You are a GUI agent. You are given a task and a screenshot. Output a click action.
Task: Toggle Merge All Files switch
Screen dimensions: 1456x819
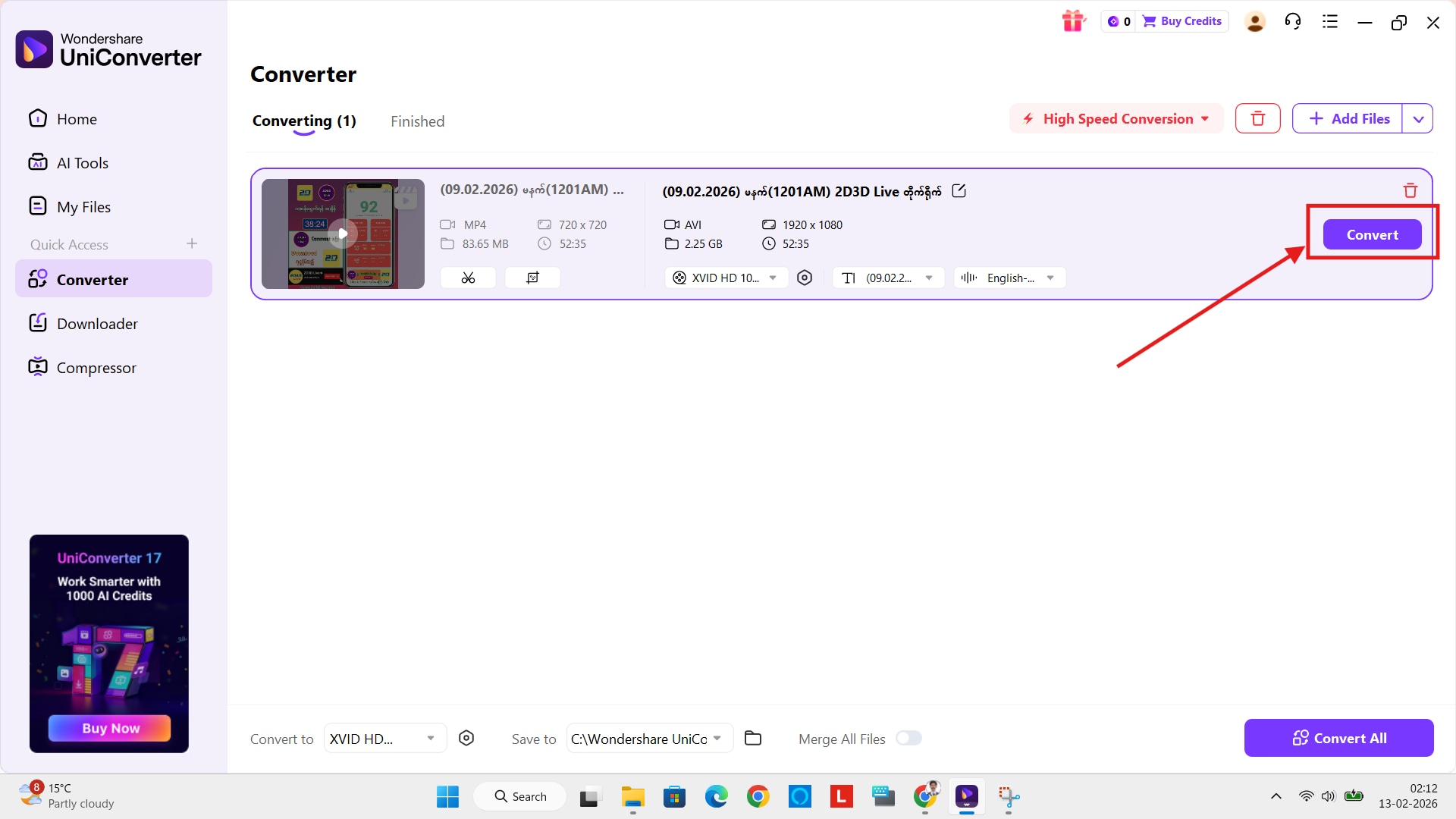909,738
